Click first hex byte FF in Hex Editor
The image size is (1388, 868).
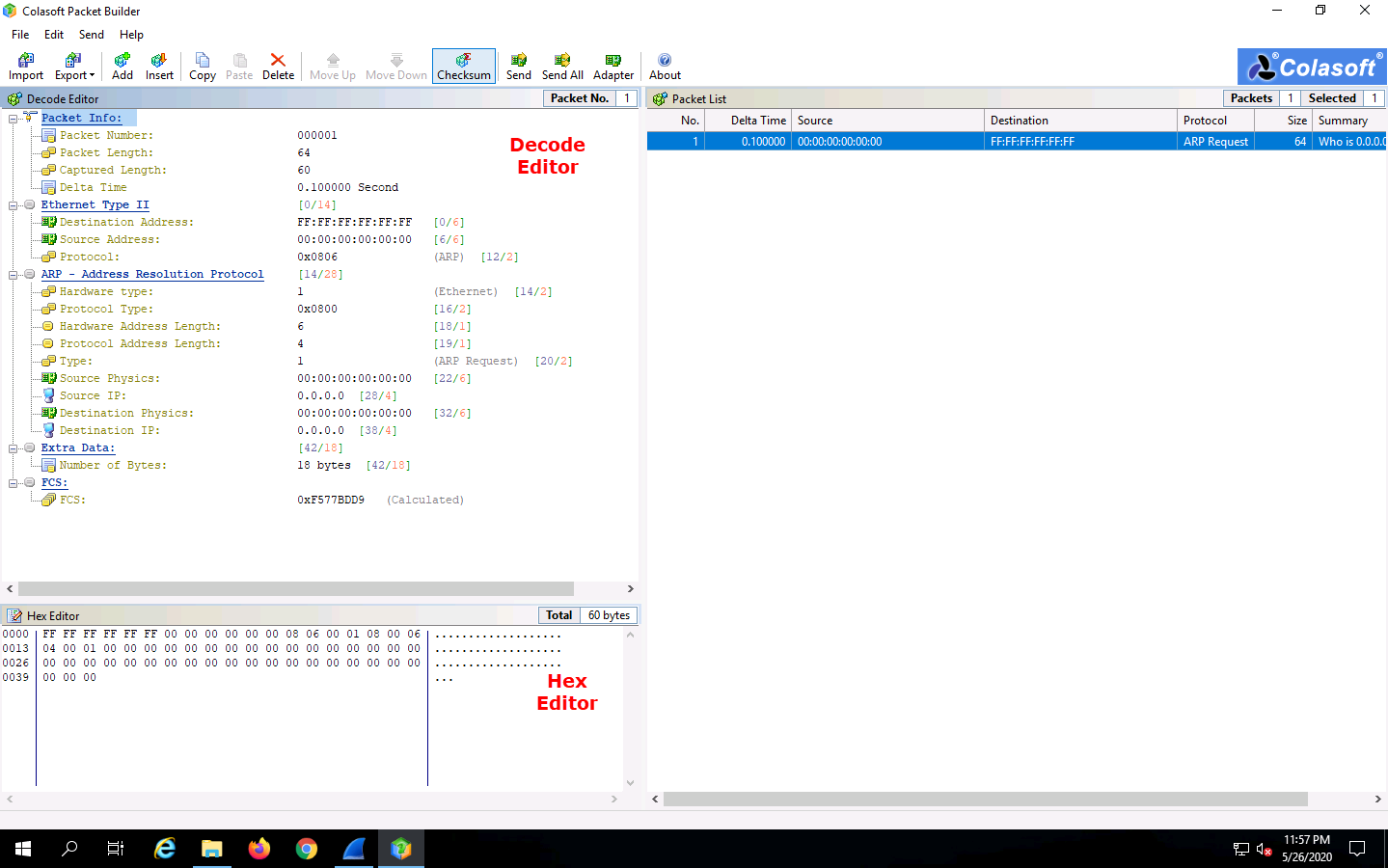pos(49,635)
